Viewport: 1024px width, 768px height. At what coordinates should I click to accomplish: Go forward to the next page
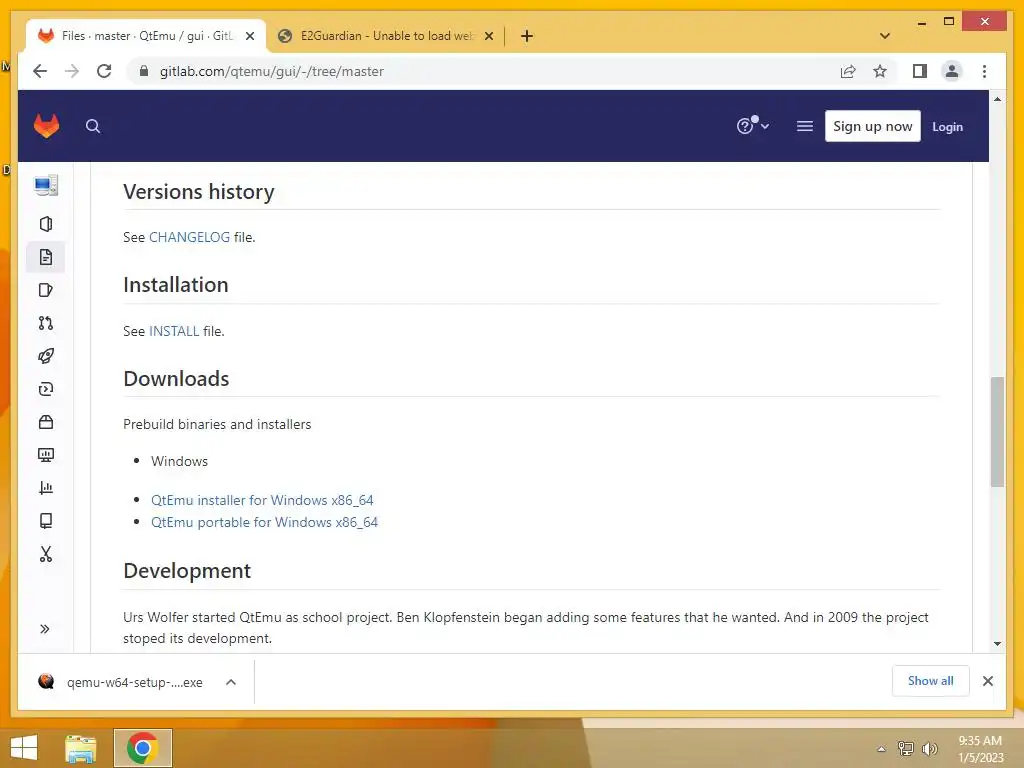[x=72, y=71]
